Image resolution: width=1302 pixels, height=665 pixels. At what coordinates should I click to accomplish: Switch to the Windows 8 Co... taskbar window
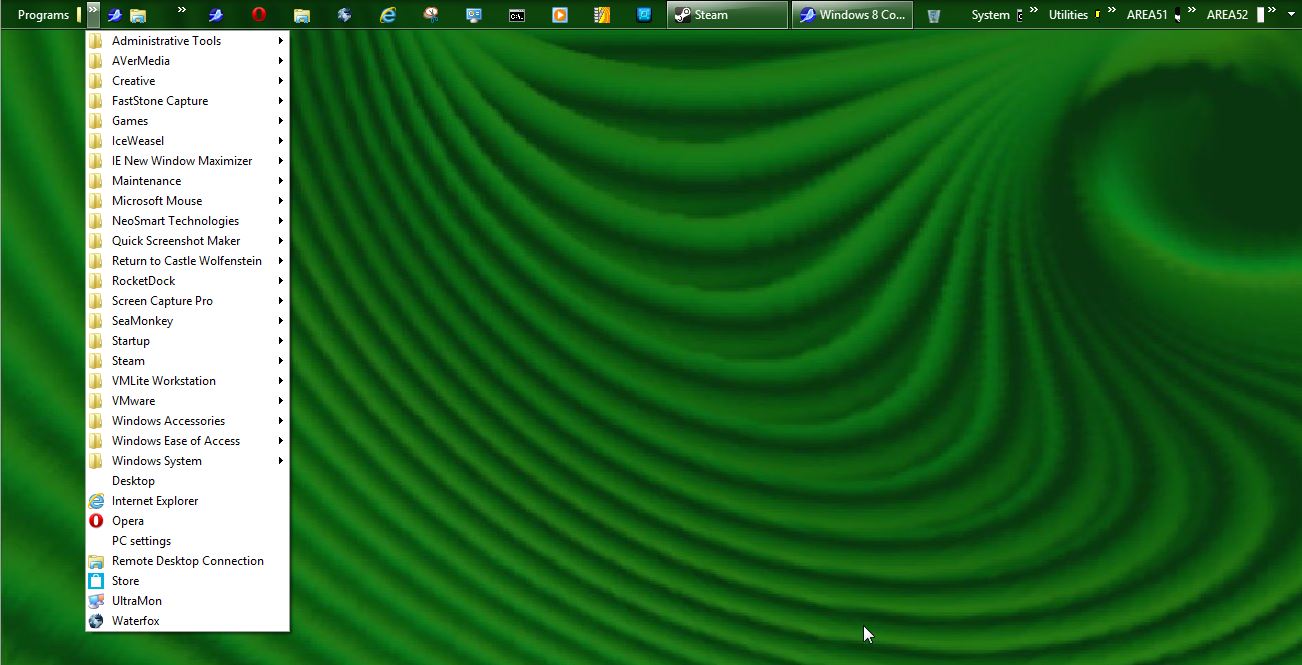pyautogui.click(x=852, y=15)
